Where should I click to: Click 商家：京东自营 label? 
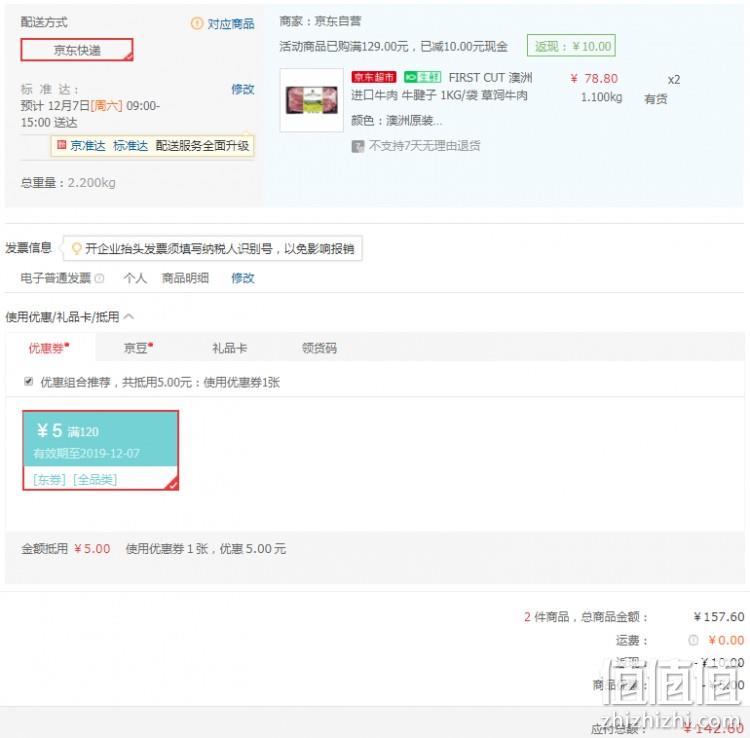(x=320, y=21)
